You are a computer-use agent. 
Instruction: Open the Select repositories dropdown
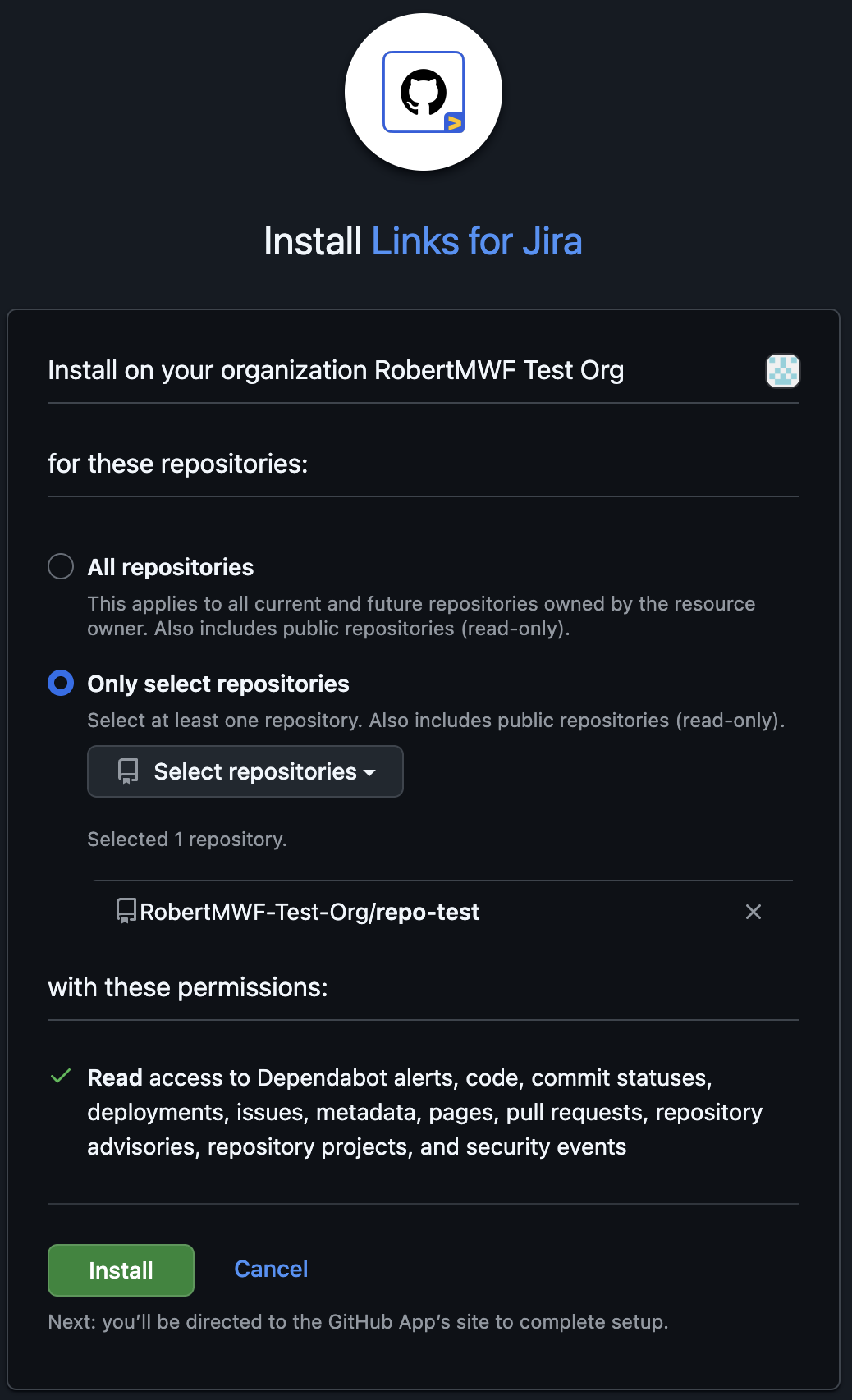pyautogui.click(x=245, y=771)
